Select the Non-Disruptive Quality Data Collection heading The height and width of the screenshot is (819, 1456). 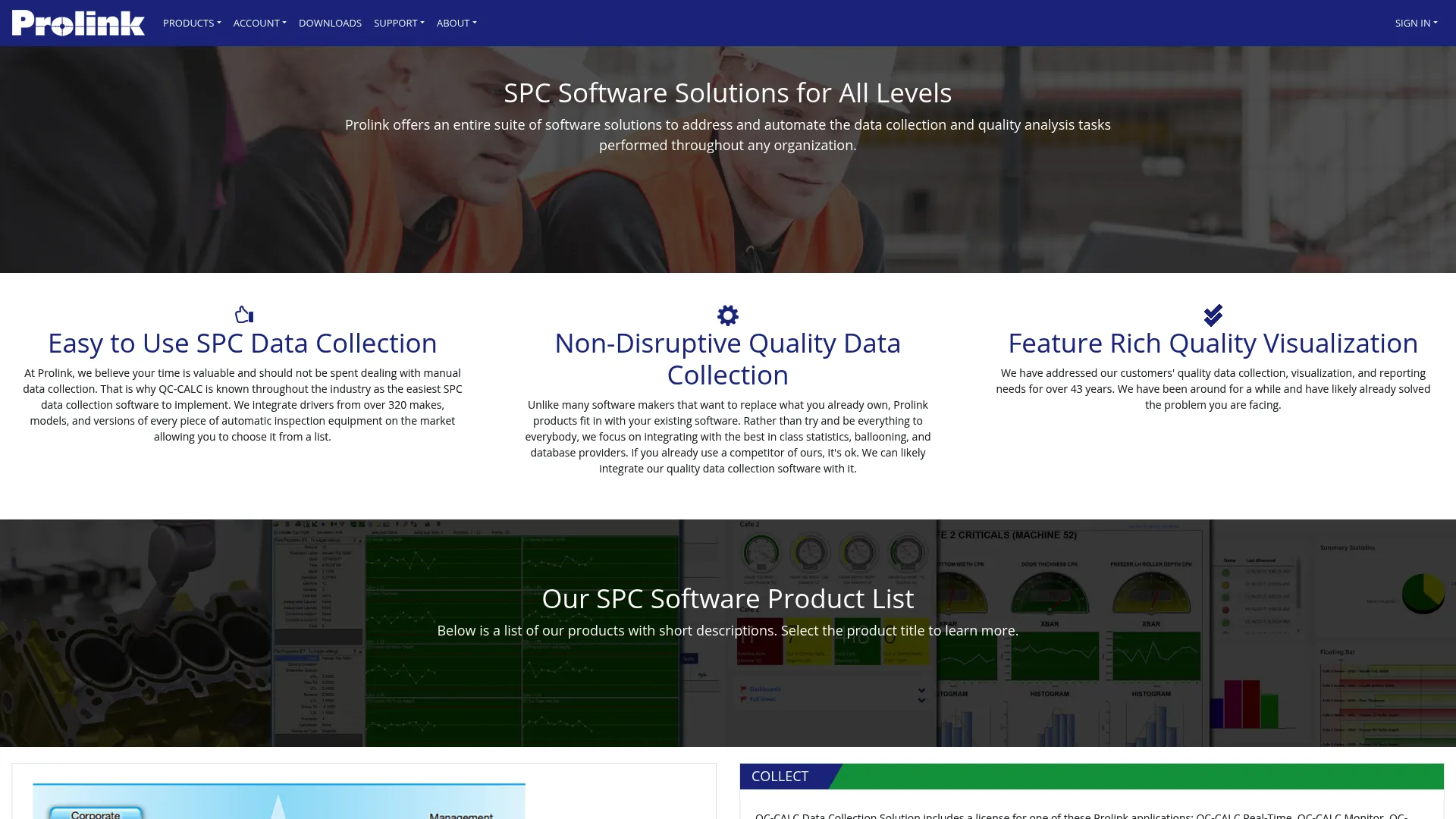click(x=728, y=359)
